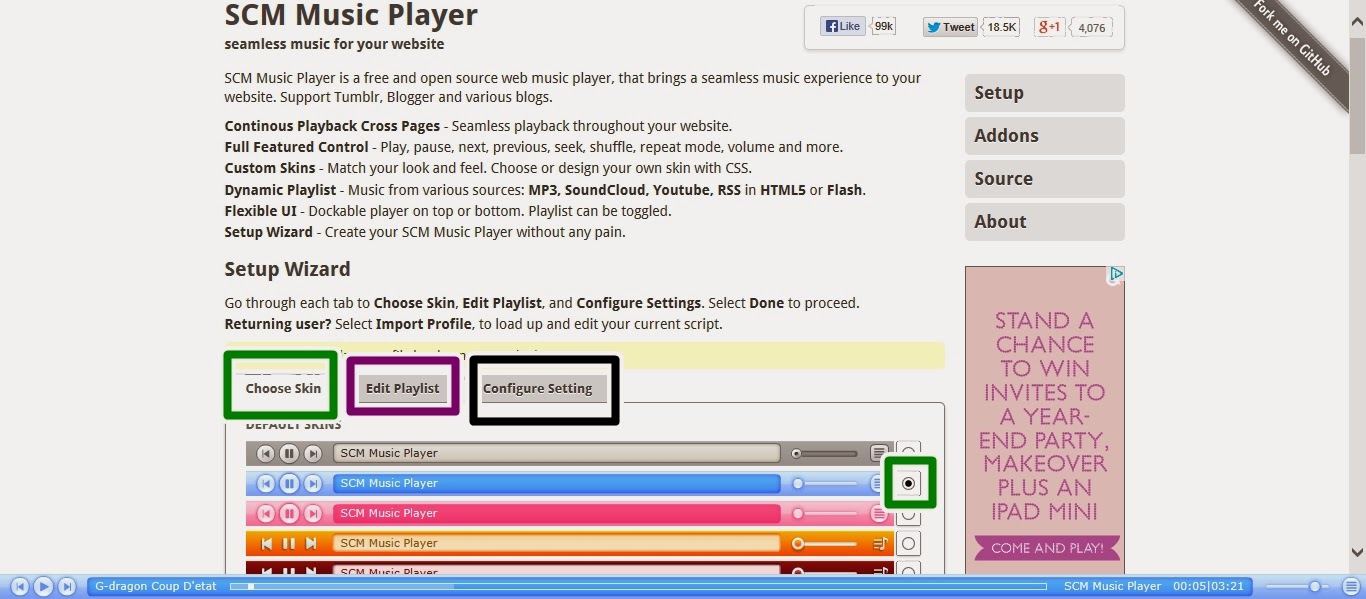This screenshot has height=599, width=1366.
Task: Click the volume slider on gray skin preview
Action: pos(826,453)
